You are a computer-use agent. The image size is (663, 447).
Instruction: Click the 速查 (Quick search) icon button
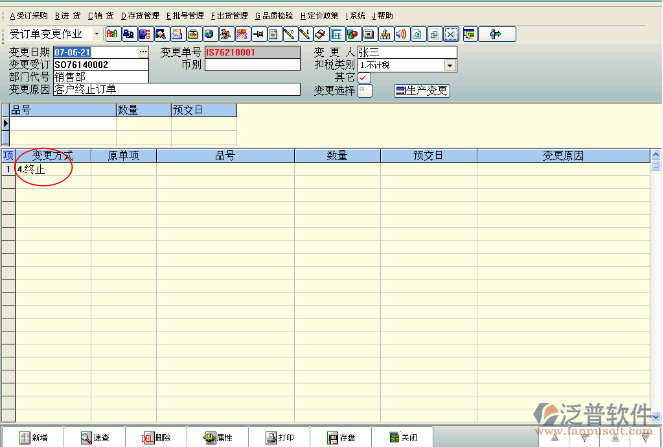[x=95, y=438]
